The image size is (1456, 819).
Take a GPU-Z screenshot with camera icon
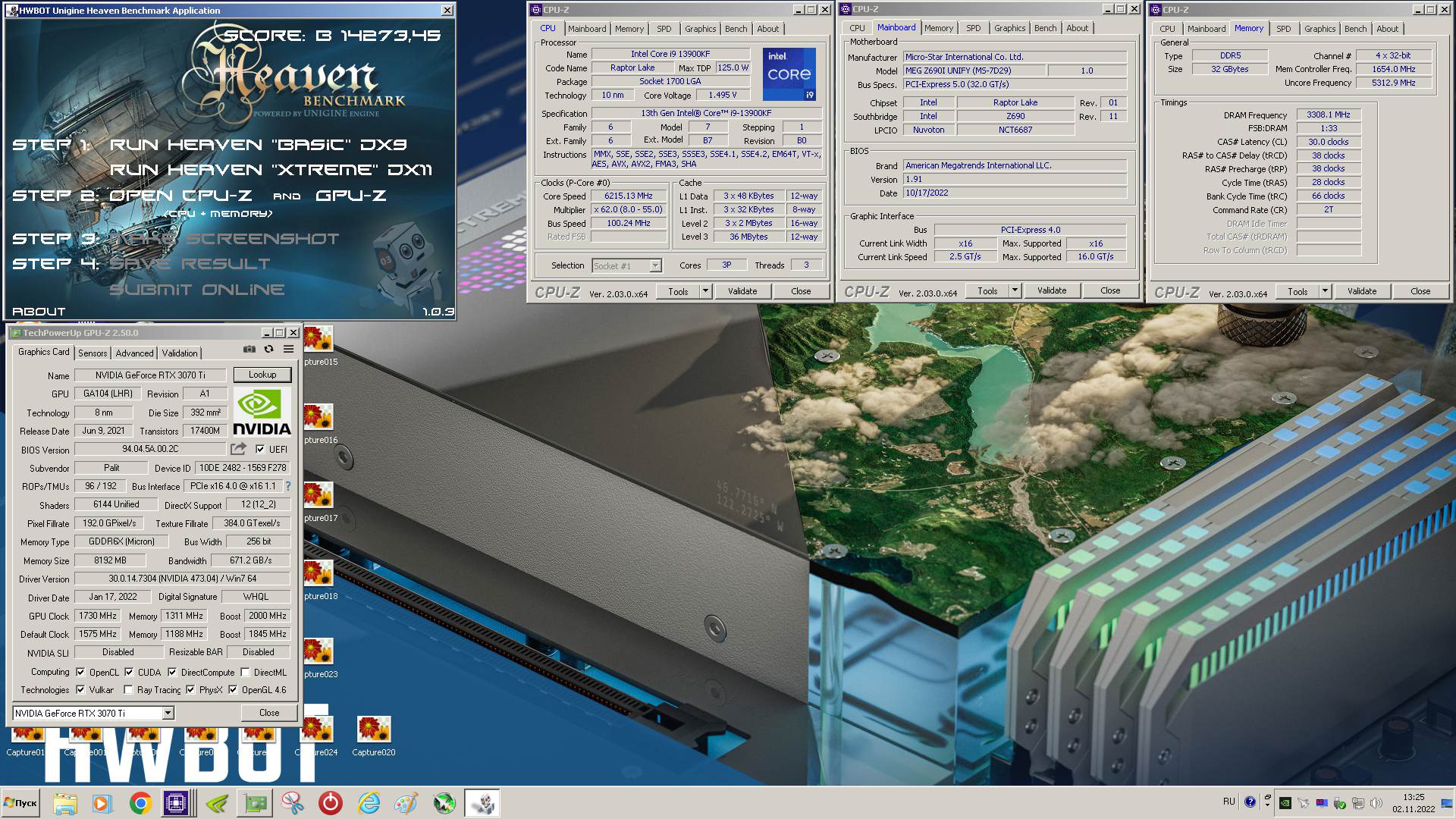(249, 349)
